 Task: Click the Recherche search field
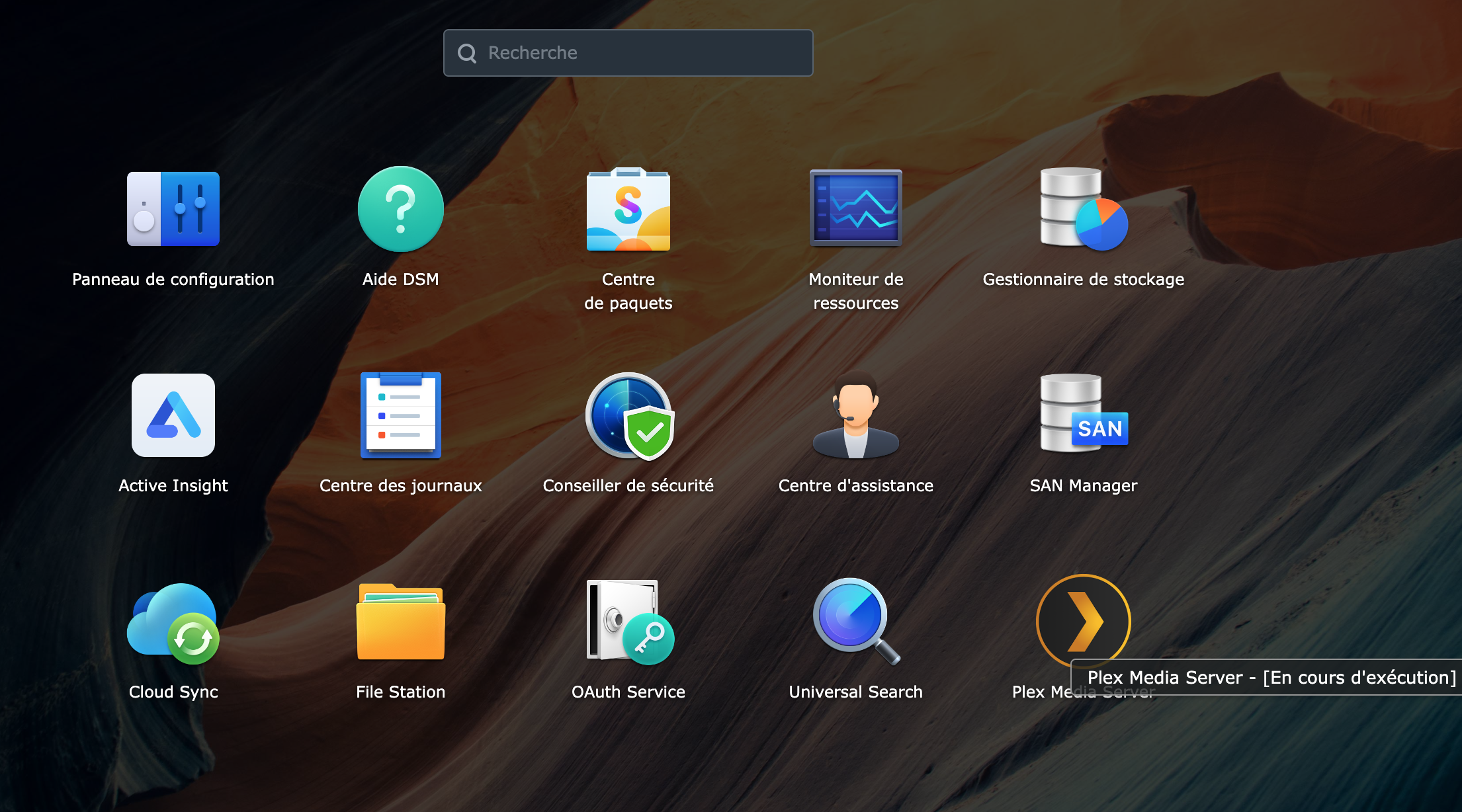(x=628, y=53)
